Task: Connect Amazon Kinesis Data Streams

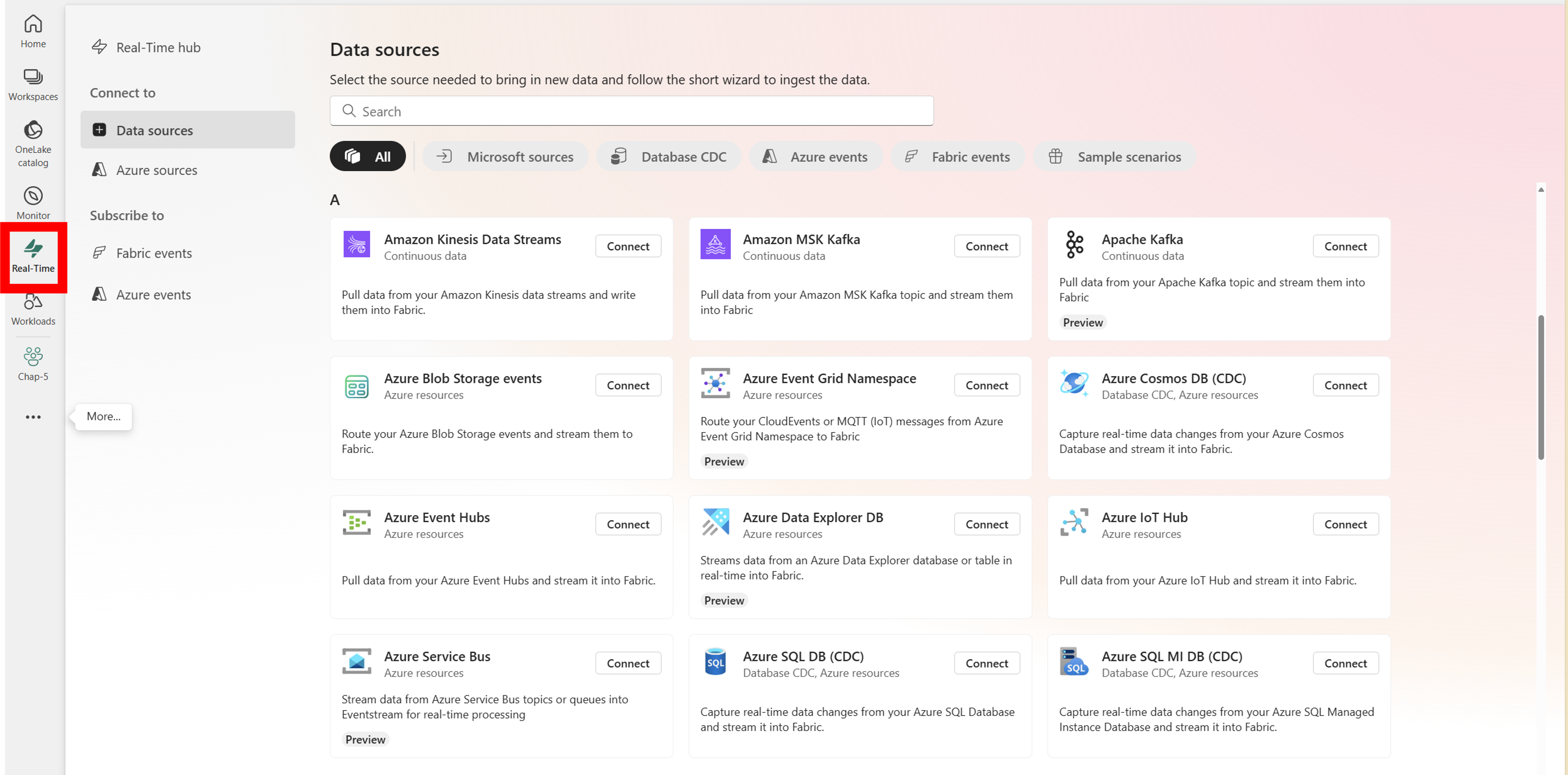Action: tap(628, 246)
